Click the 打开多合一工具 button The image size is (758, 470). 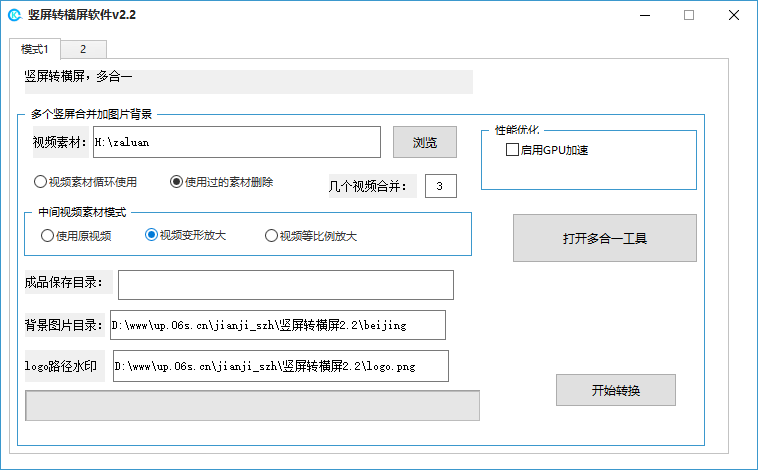click(x=605, y=238)
